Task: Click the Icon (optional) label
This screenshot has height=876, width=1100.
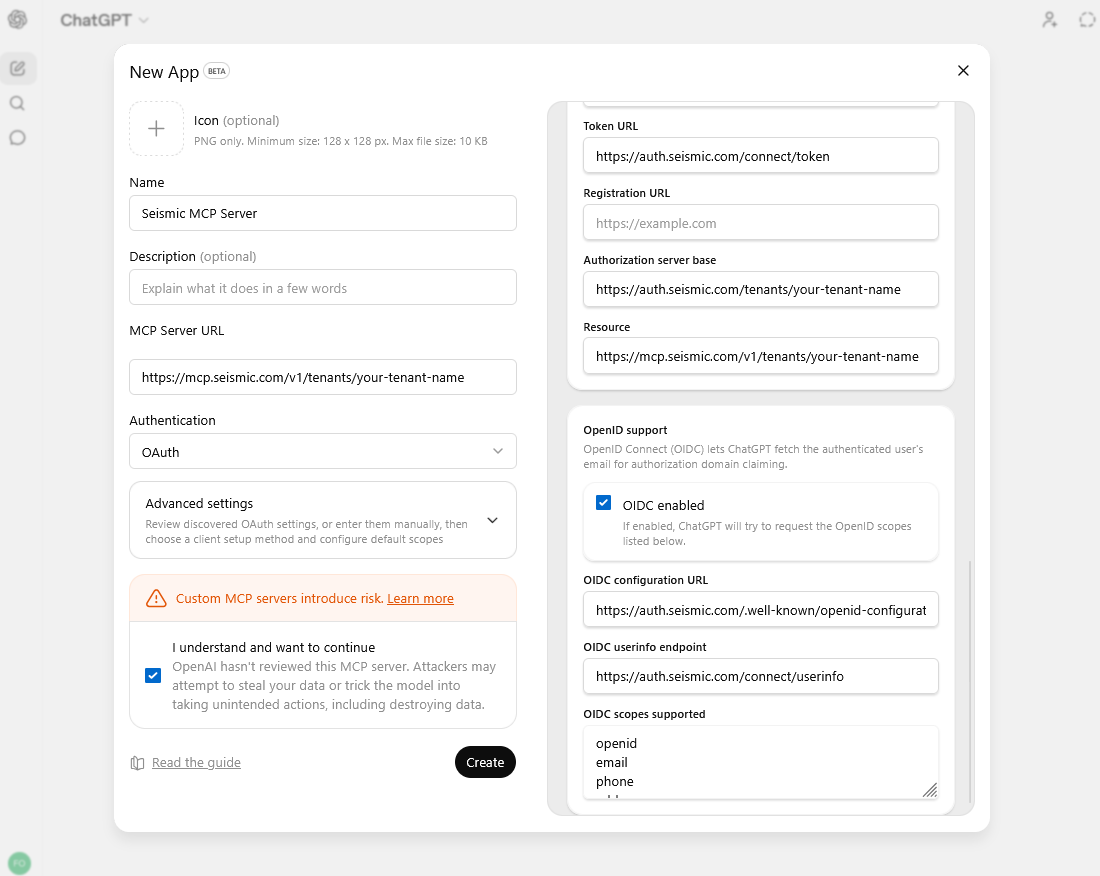Action: 236,121
